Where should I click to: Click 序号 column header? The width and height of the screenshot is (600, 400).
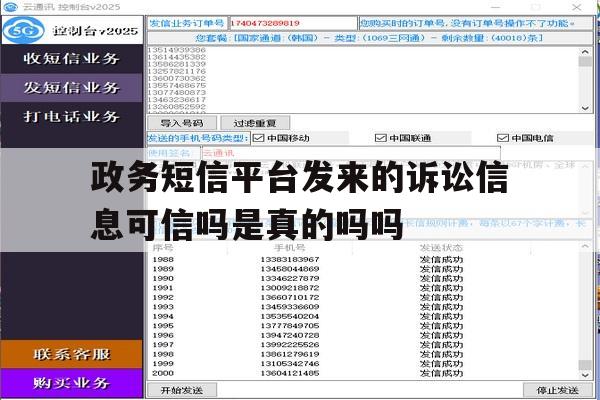point(163,248)
